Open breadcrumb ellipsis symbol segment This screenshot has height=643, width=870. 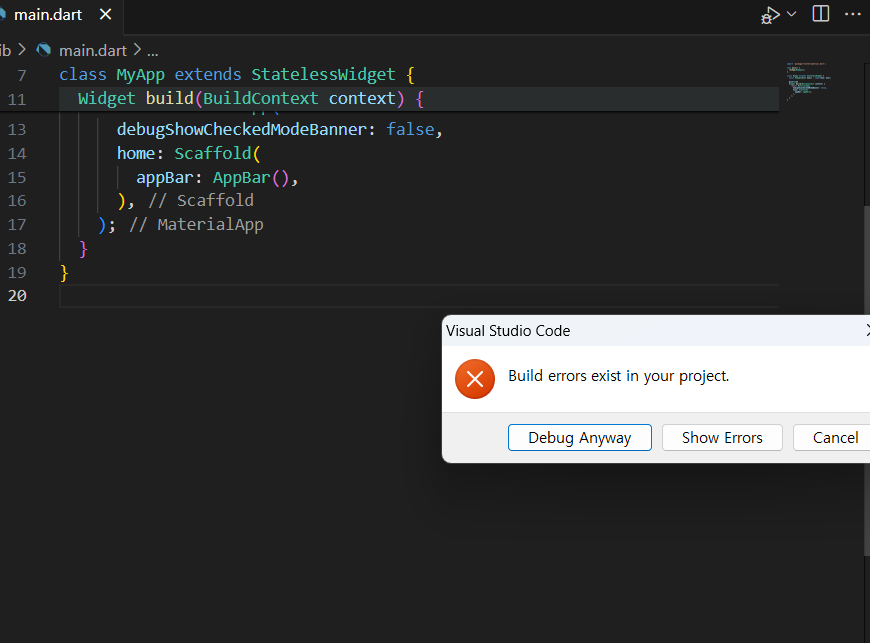pyautogui.click(x=153, y=52)
